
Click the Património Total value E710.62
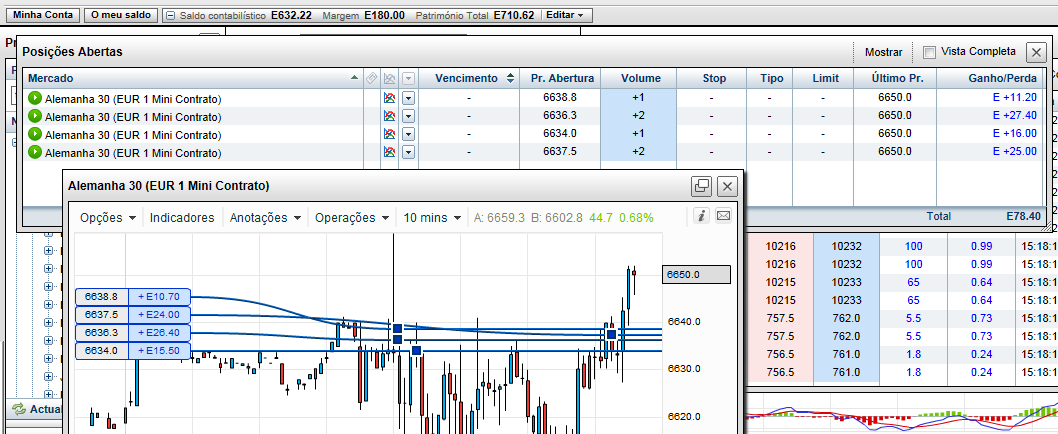click(x=514, y=15)
